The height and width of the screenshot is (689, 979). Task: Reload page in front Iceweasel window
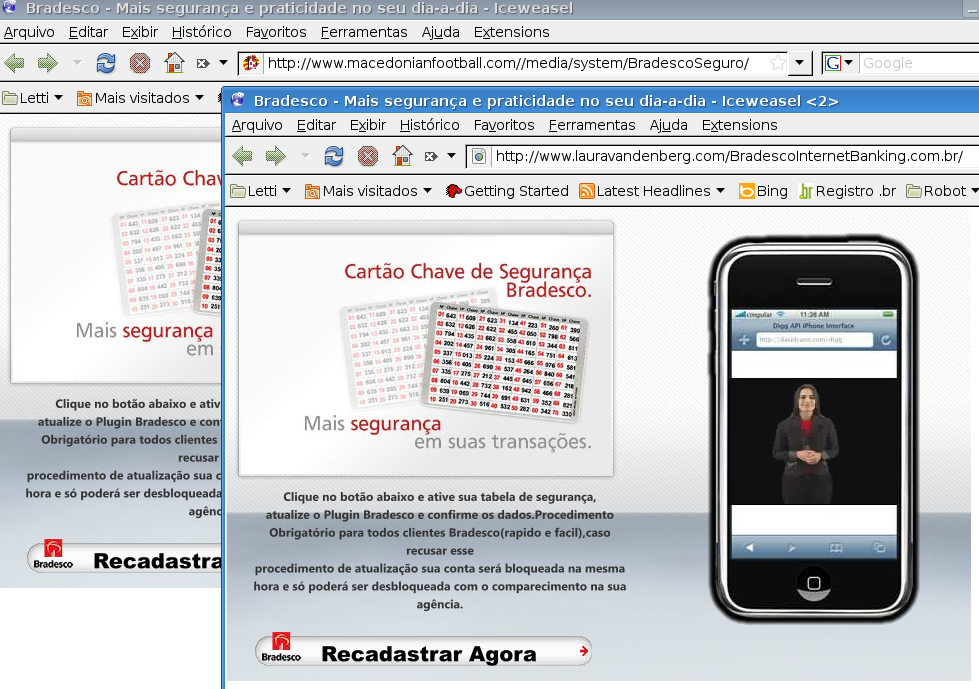333,156
